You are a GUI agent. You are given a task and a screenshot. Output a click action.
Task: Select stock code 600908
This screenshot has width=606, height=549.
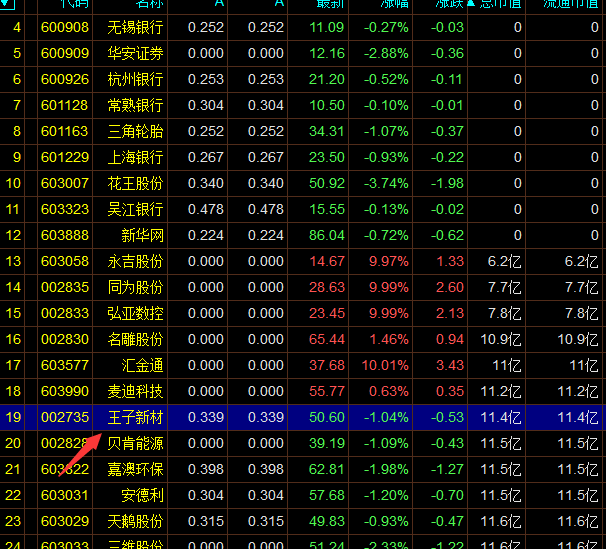point(65,27)
